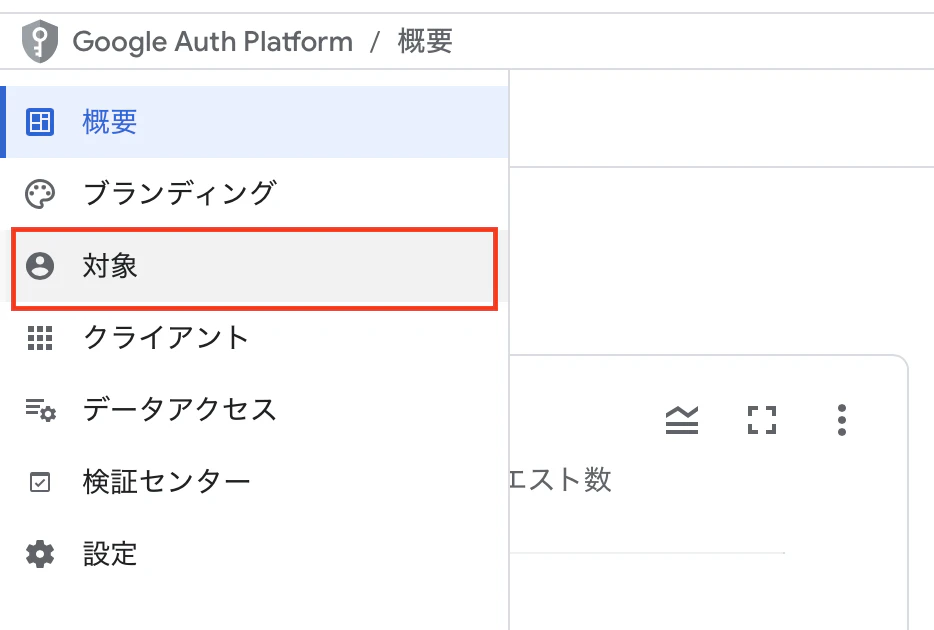The width and height of the screenshot is (934, 630).
Task: Click the ブランディング palette icon
Action: (x=40, y=194)
